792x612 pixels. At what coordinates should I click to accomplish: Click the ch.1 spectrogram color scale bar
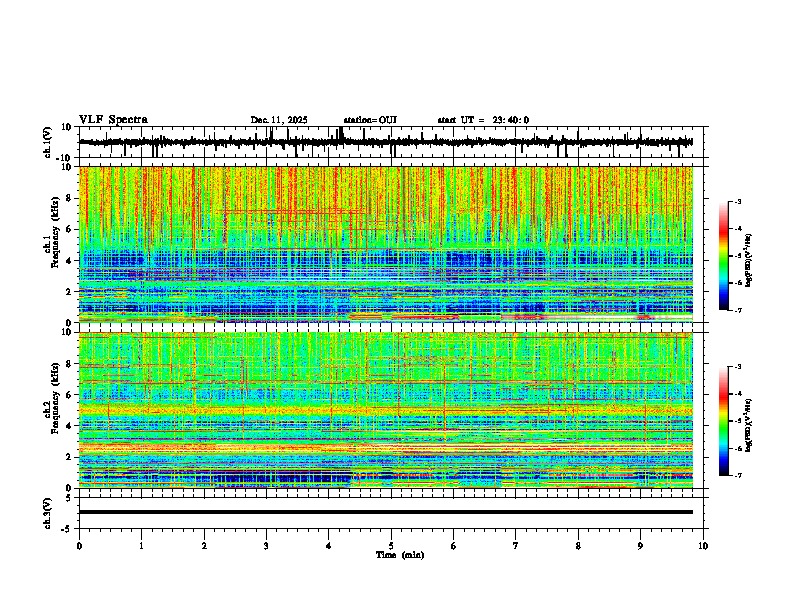coord(723,256)
